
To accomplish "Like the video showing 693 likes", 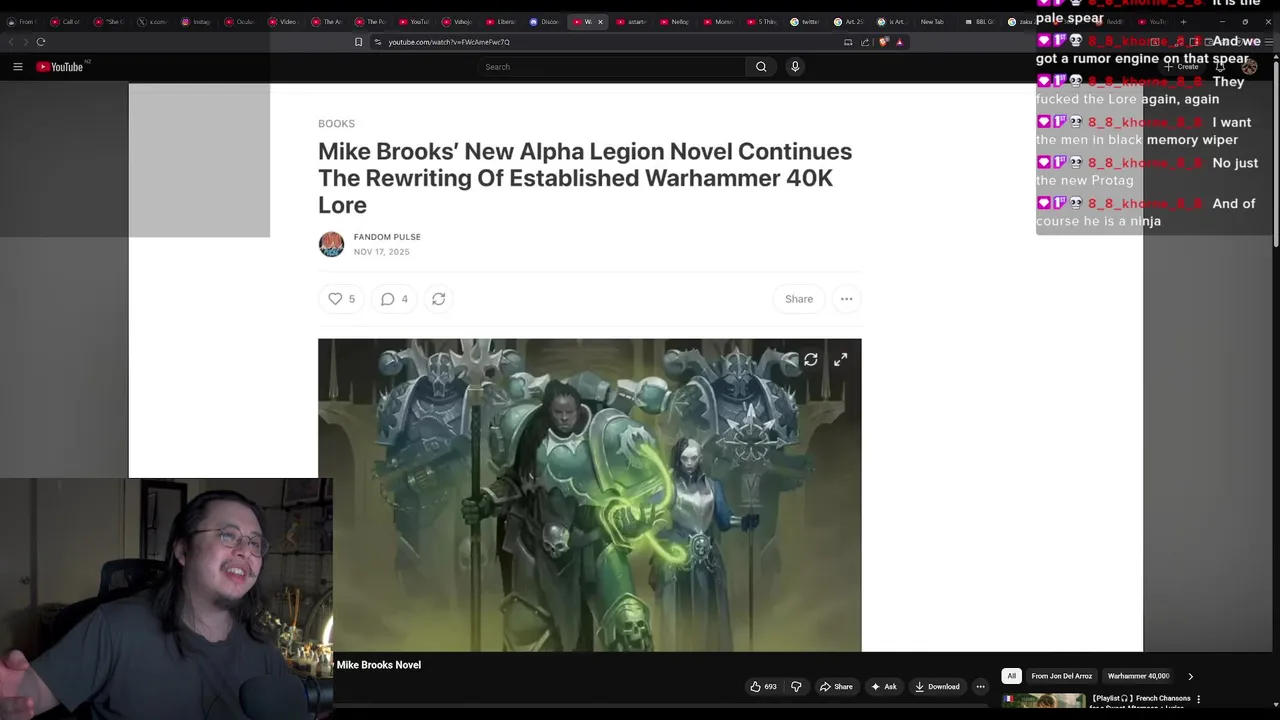I will pyautogui.click(x=763, y=686).
